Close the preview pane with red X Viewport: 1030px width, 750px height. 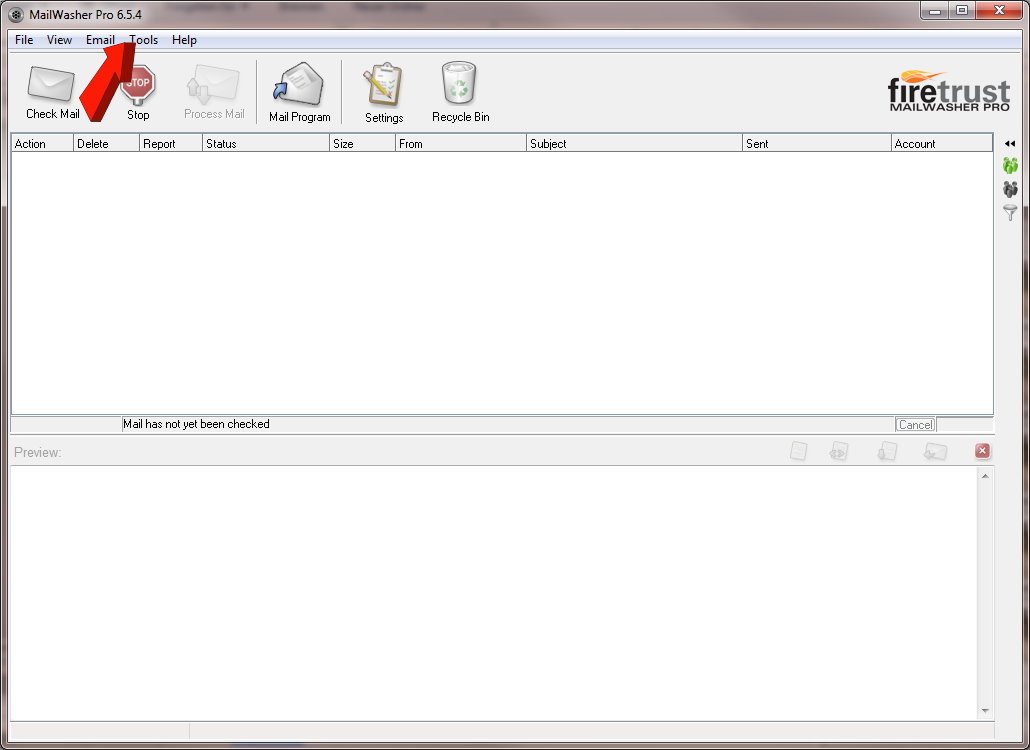(982, 451)
